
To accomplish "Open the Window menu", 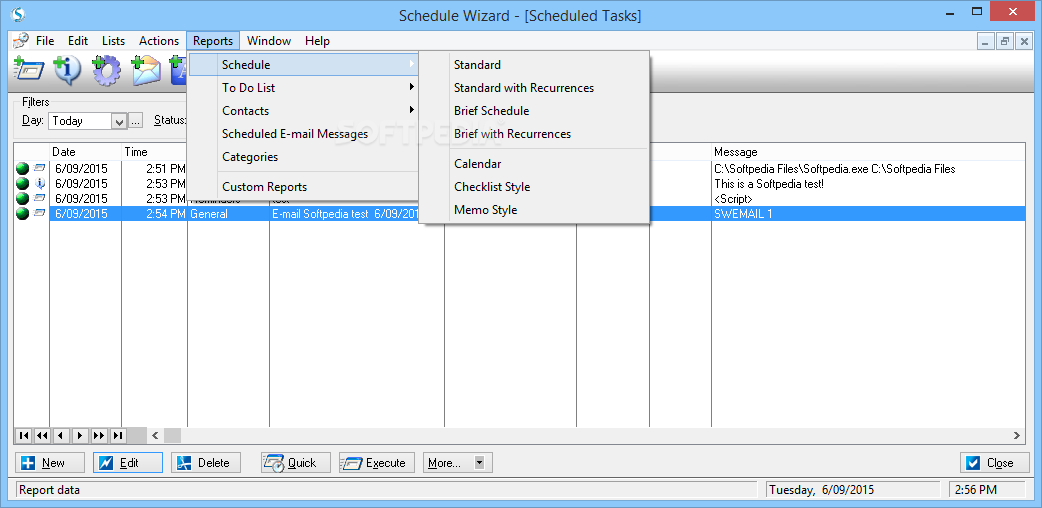I will tap(268, 41).
